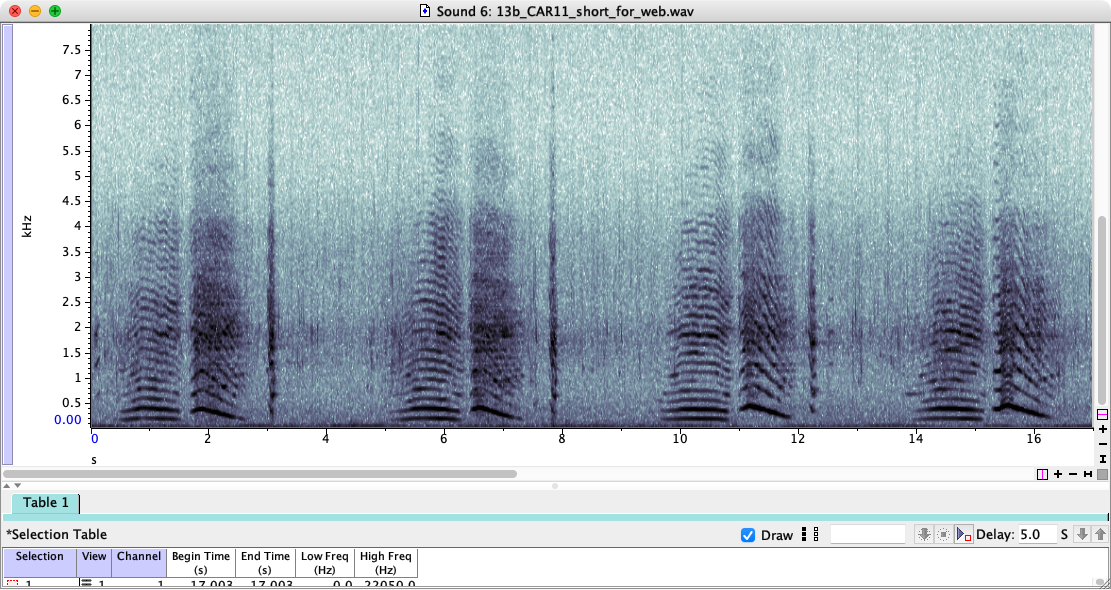
Task: Click the gray square zoom-to-selection button
Action: (x=1102, y=474)
